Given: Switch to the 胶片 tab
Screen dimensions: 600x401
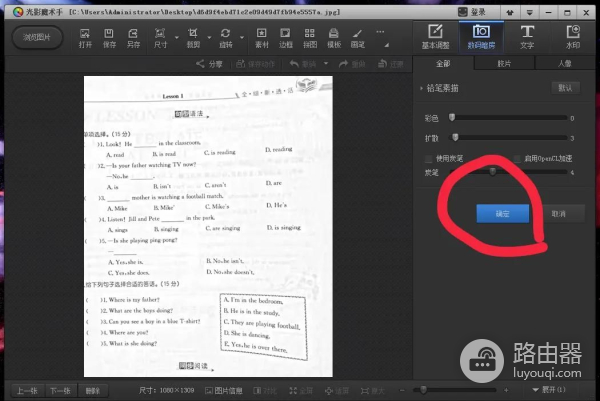Looking at the screenshot, I should 503,63.
